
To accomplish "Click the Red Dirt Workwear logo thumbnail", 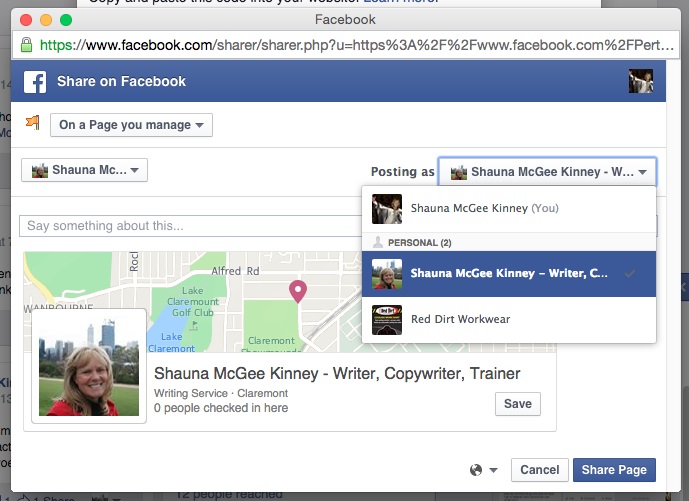I will [387, 320].
